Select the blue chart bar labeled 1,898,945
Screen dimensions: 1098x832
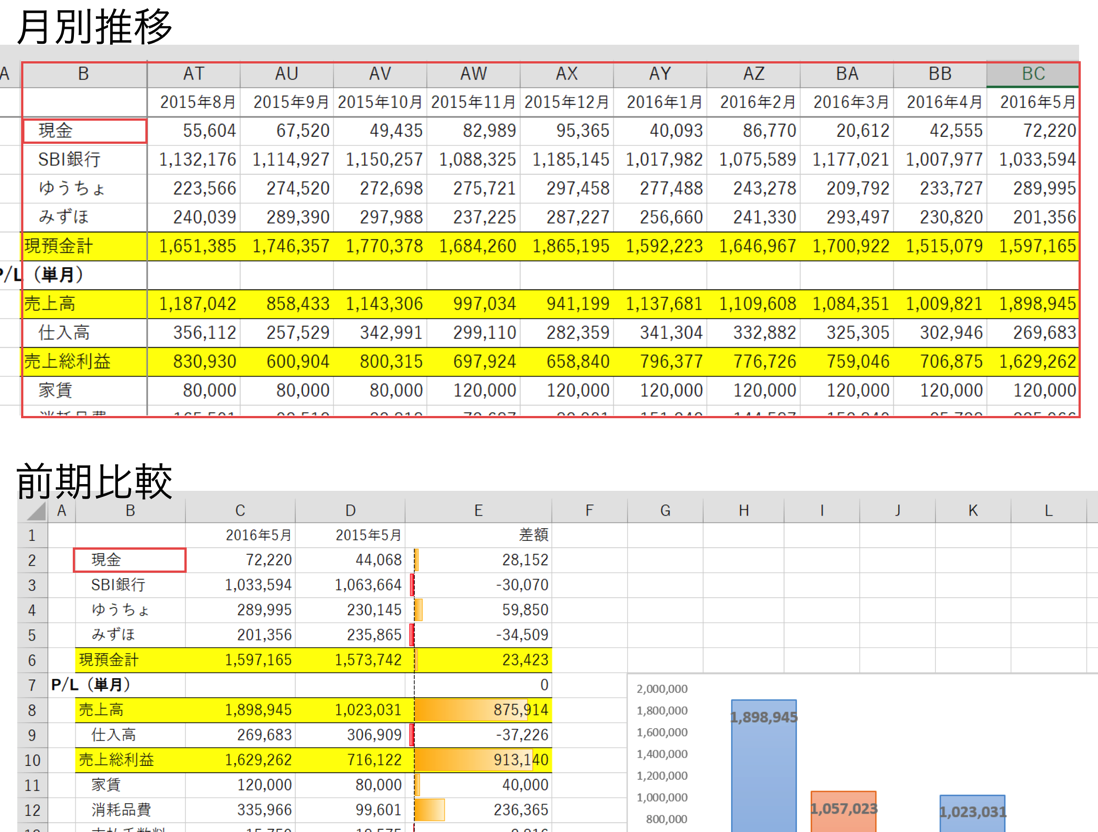tap(763, 765)
